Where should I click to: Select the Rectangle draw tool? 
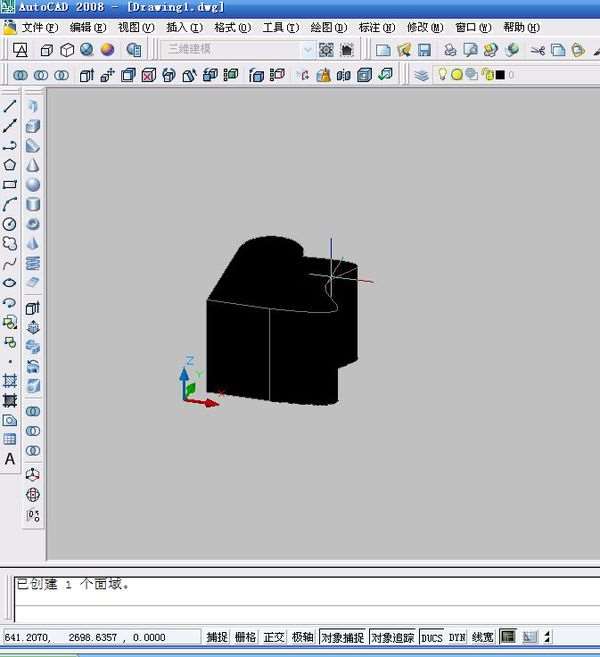pos(10,184)
